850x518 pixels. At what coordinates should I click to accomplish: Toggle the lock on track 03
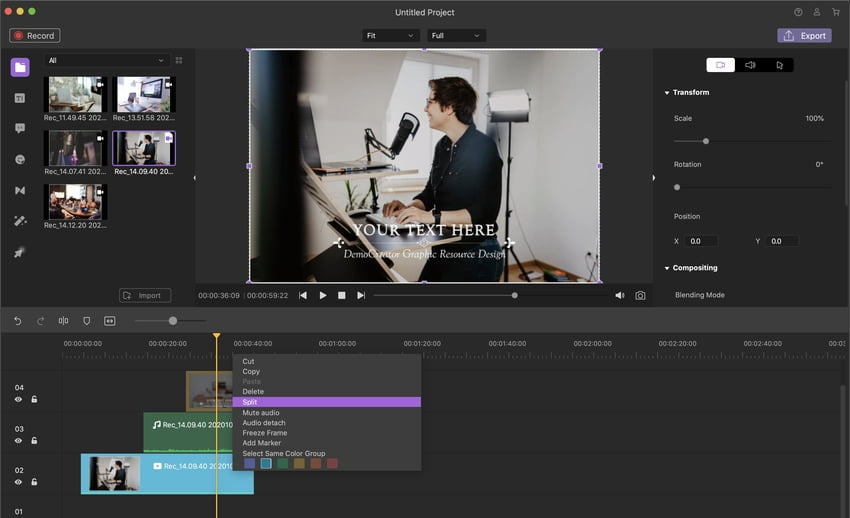click(x=34, y=441)
